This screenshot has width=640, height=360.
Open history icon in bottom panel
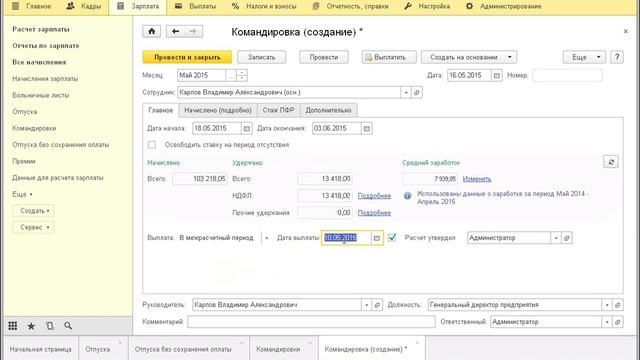(x=50, y=326)
